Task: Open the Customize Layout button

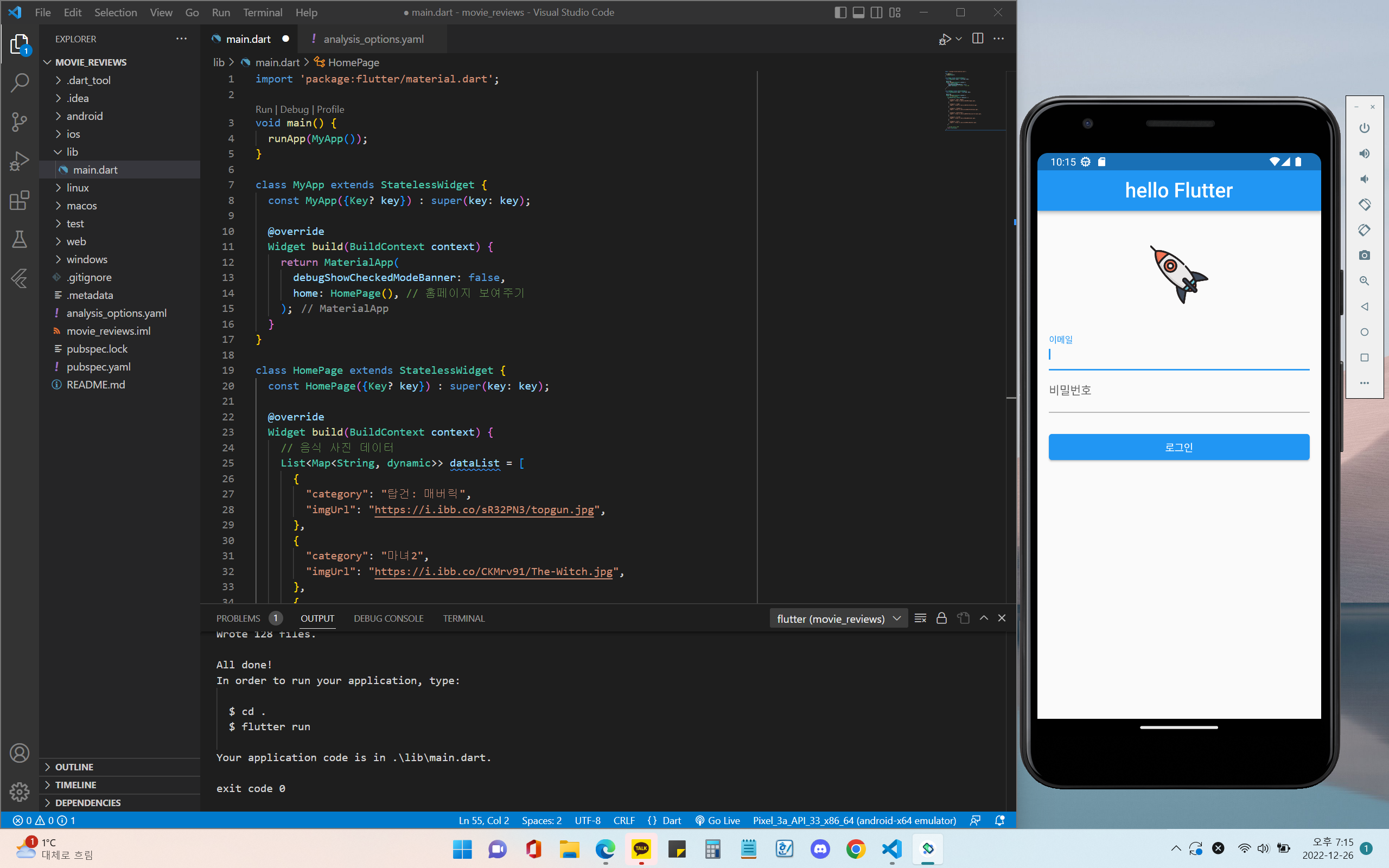Action: [x=895, y=12]
